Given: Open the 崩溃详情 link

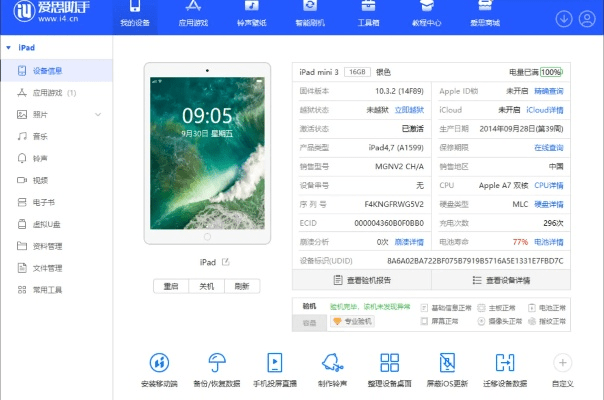Looking at the screenshot, I should tap(409, 242).
